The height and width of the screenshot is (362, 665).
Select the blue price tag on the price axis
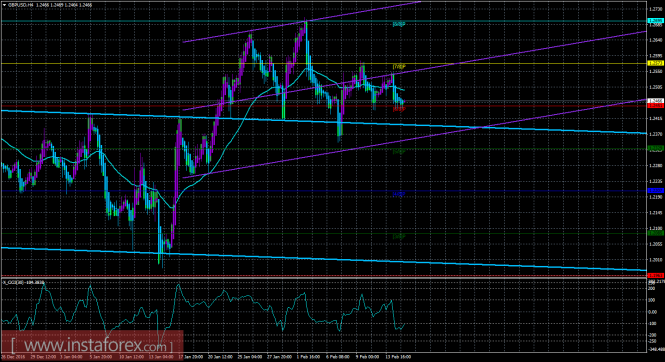pos(655,191)
